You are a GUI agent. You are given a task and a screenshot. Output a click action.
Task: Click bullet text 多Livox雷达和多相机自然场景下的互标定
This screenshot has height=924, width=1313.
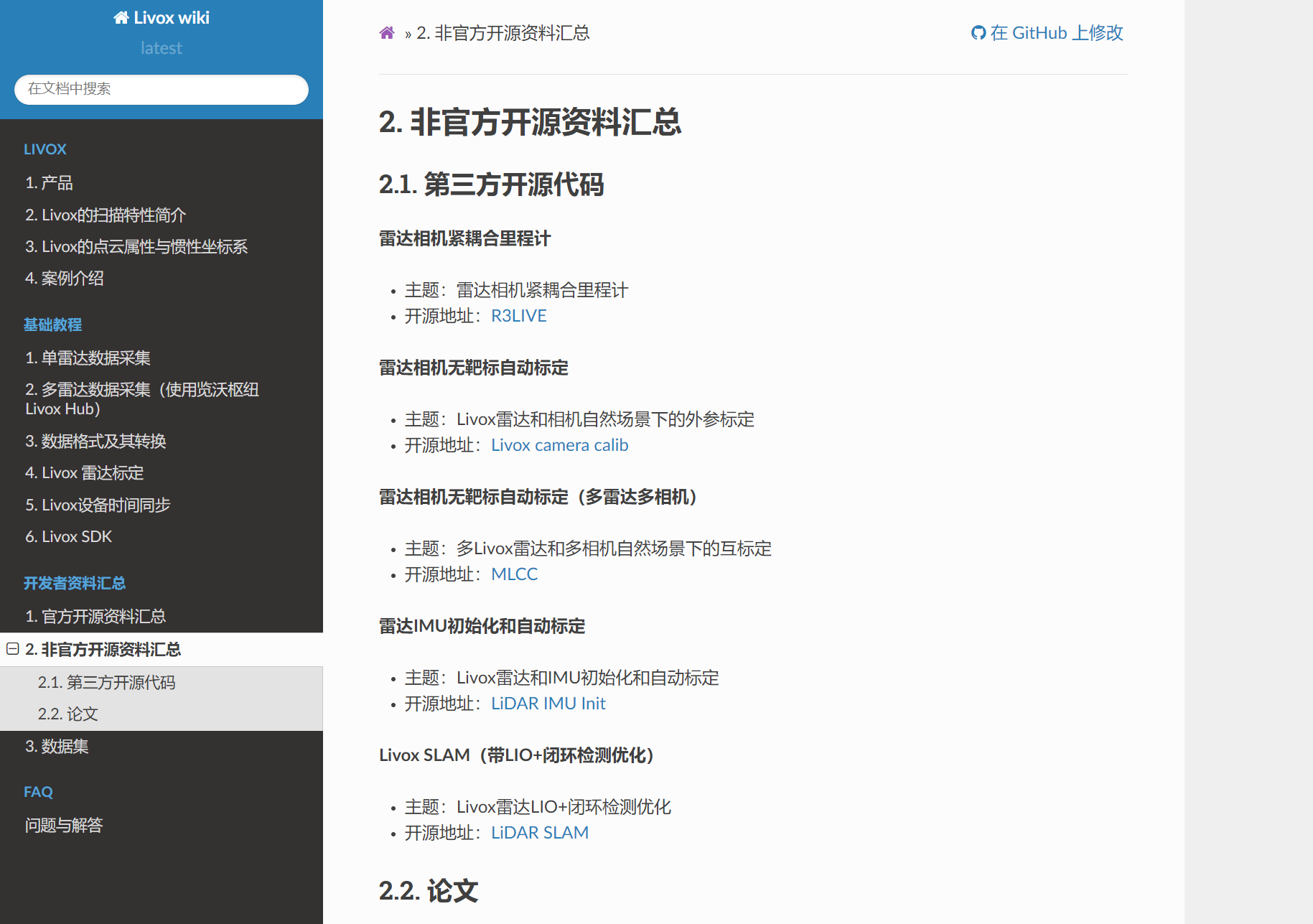pos(615,549)
